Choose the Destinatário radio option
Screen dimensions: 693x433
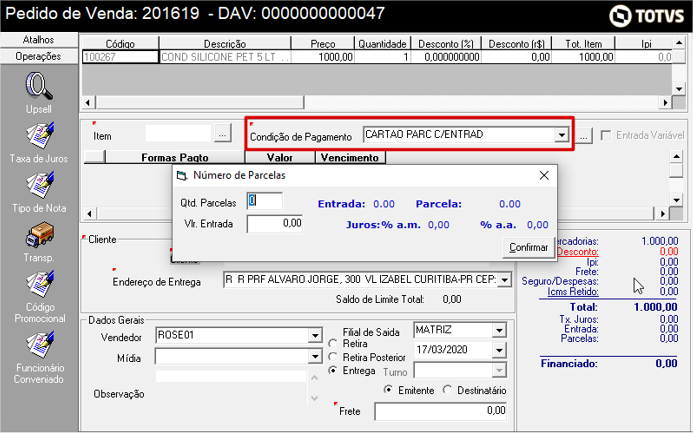447,390
